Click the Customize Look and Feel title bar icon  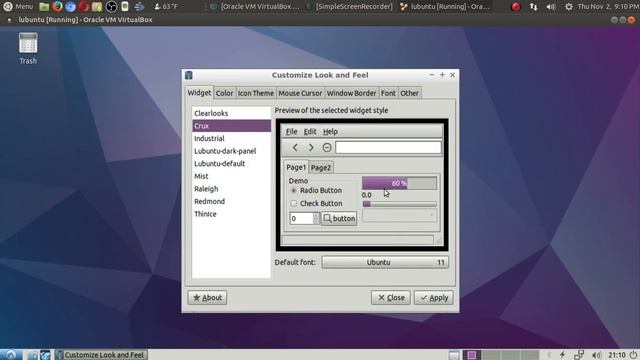click(x=189, y=75)
